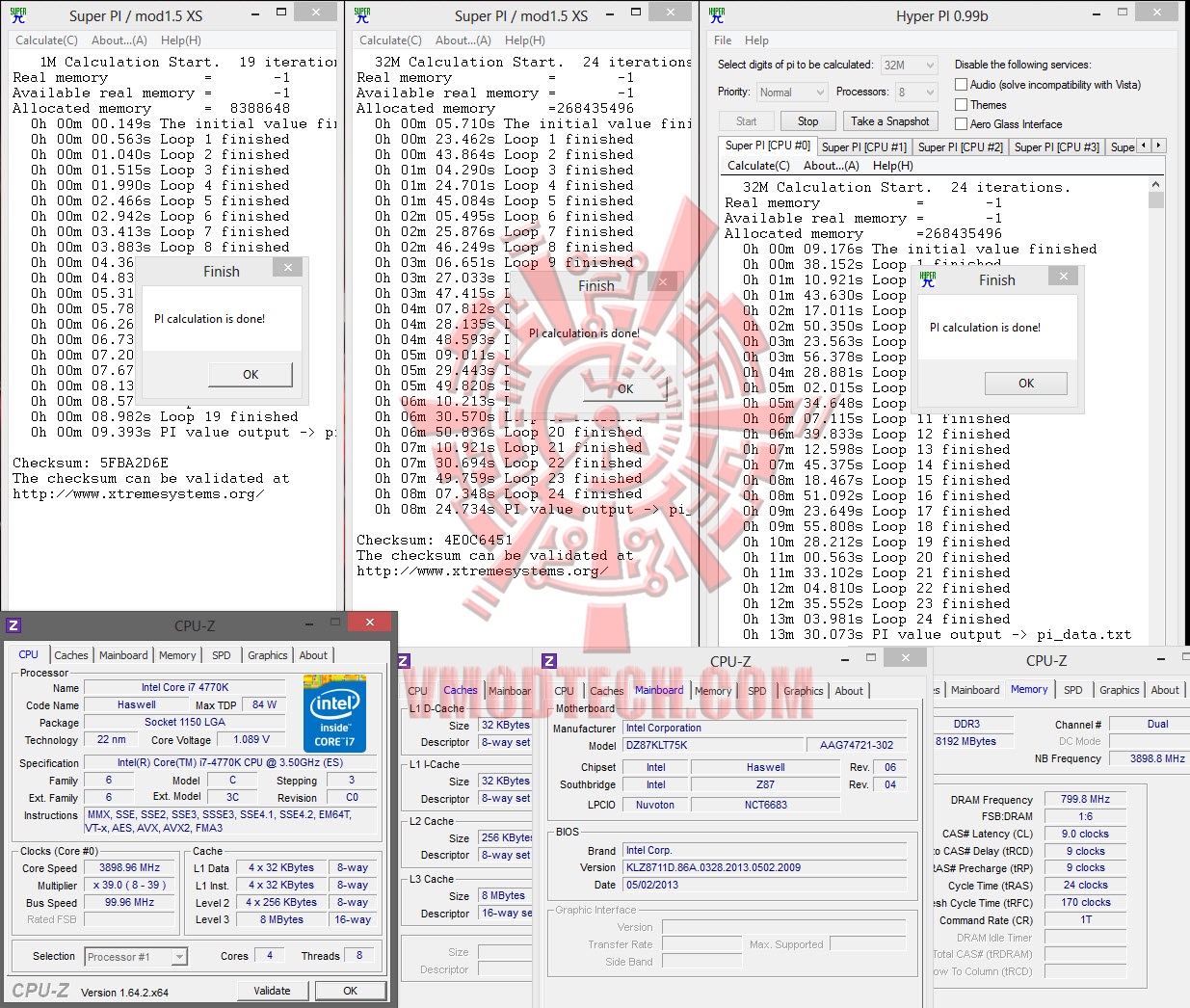This screenshot has width=1190, height=1008.
Task: Click the Stop button in Hyper PI
Action: click(x=807, y=121)
